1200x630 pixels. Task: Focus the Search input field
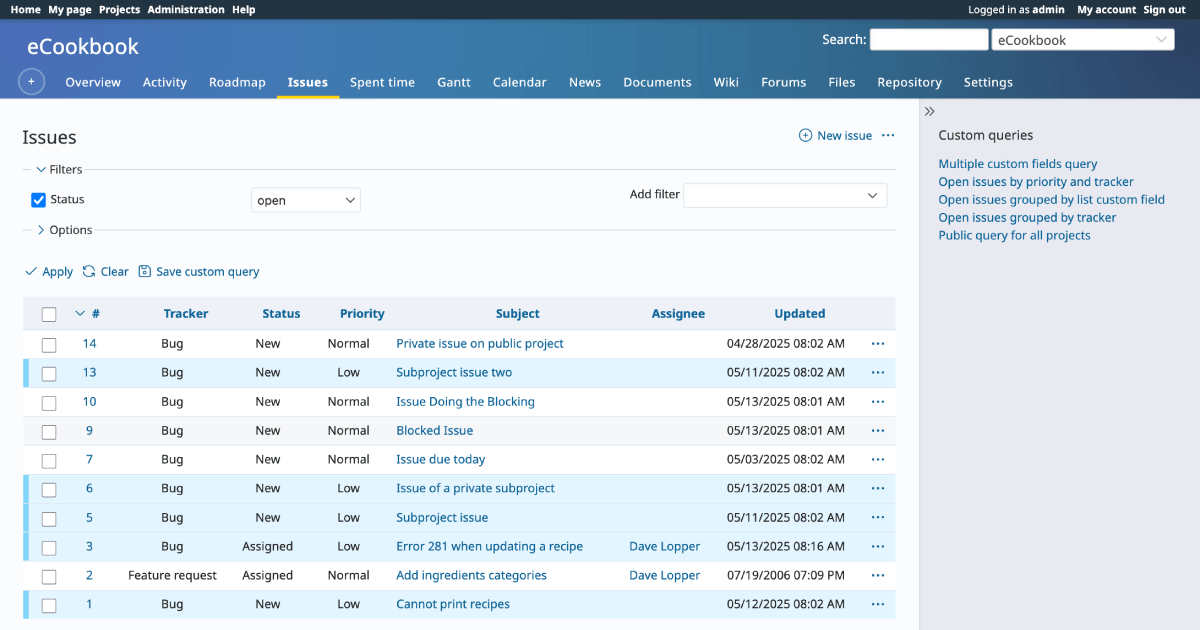tap(929, 40)
